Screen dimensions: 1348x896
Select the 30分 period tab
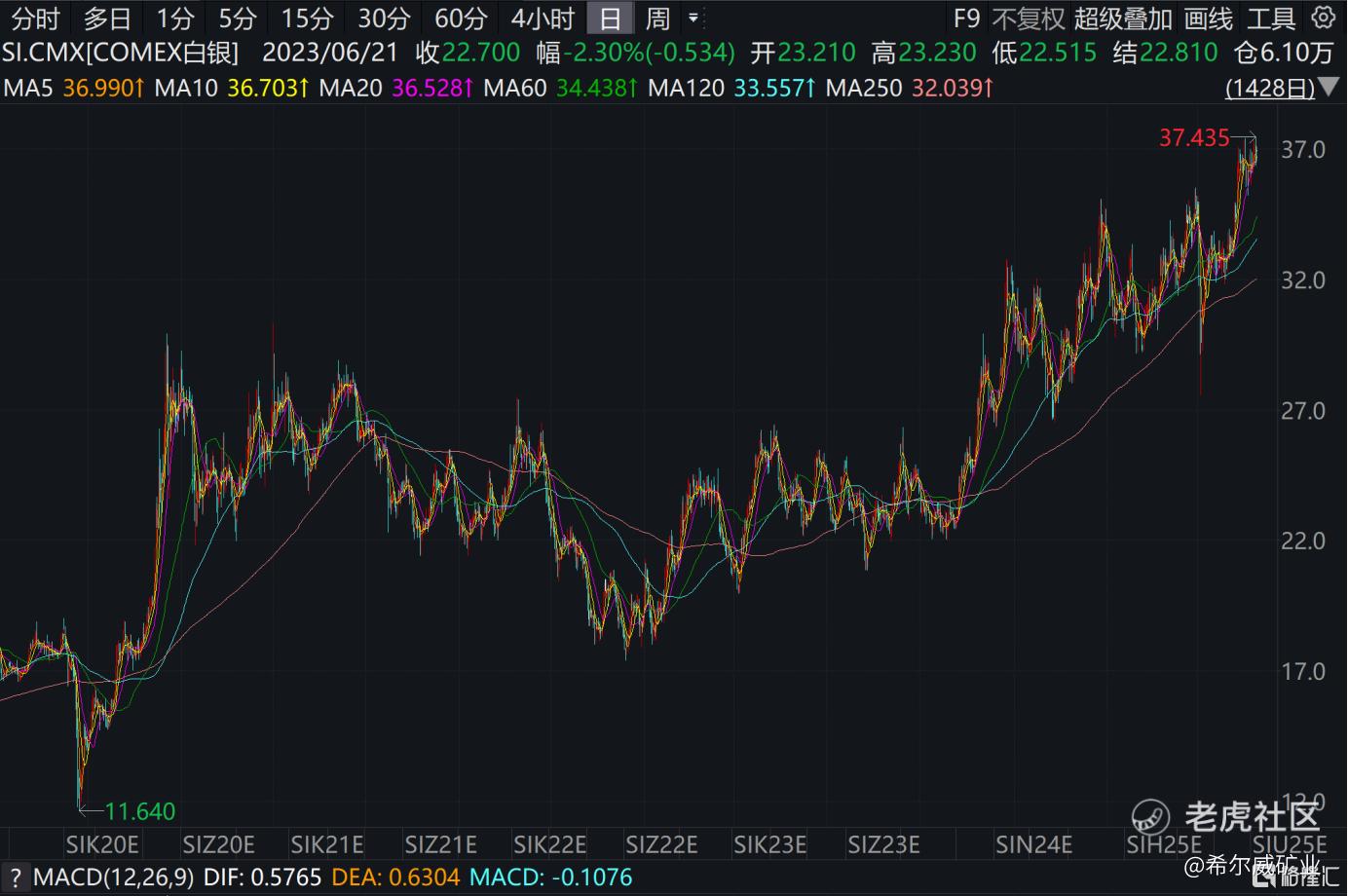pyautogui.click(x=384, y=19)
